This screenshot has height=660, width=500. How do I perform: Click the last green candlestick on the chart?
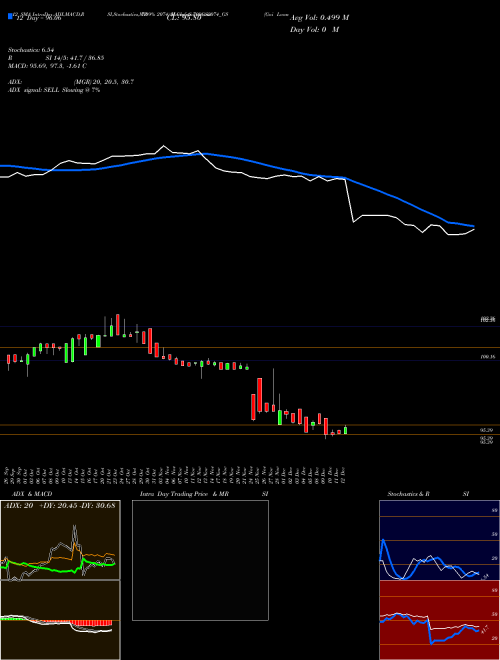[346, 430]
